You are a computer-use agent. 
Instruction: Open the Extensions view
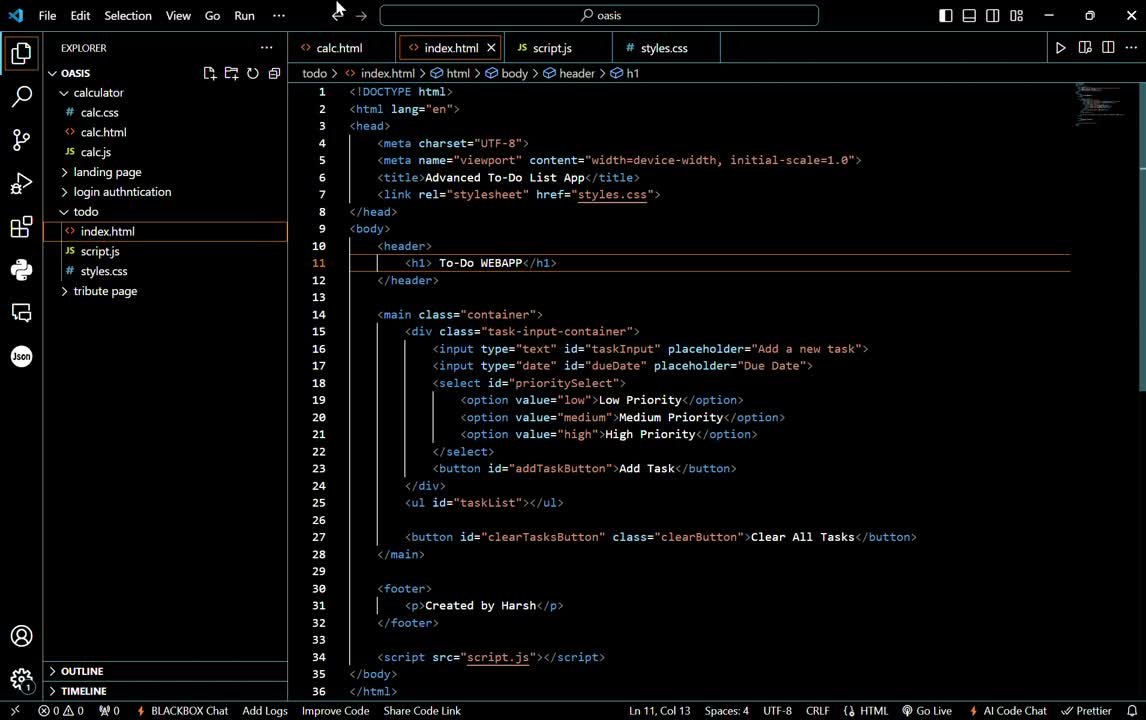point(21,228)
